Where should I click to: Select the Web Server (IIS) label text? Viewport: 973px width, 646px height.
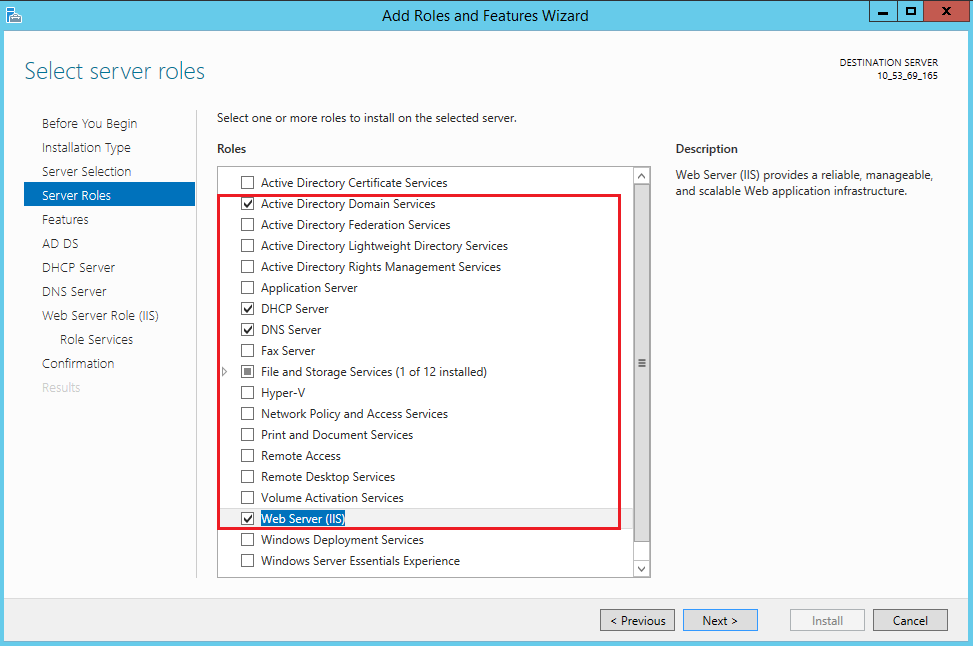pyautogui.click(x=303, y=519)
